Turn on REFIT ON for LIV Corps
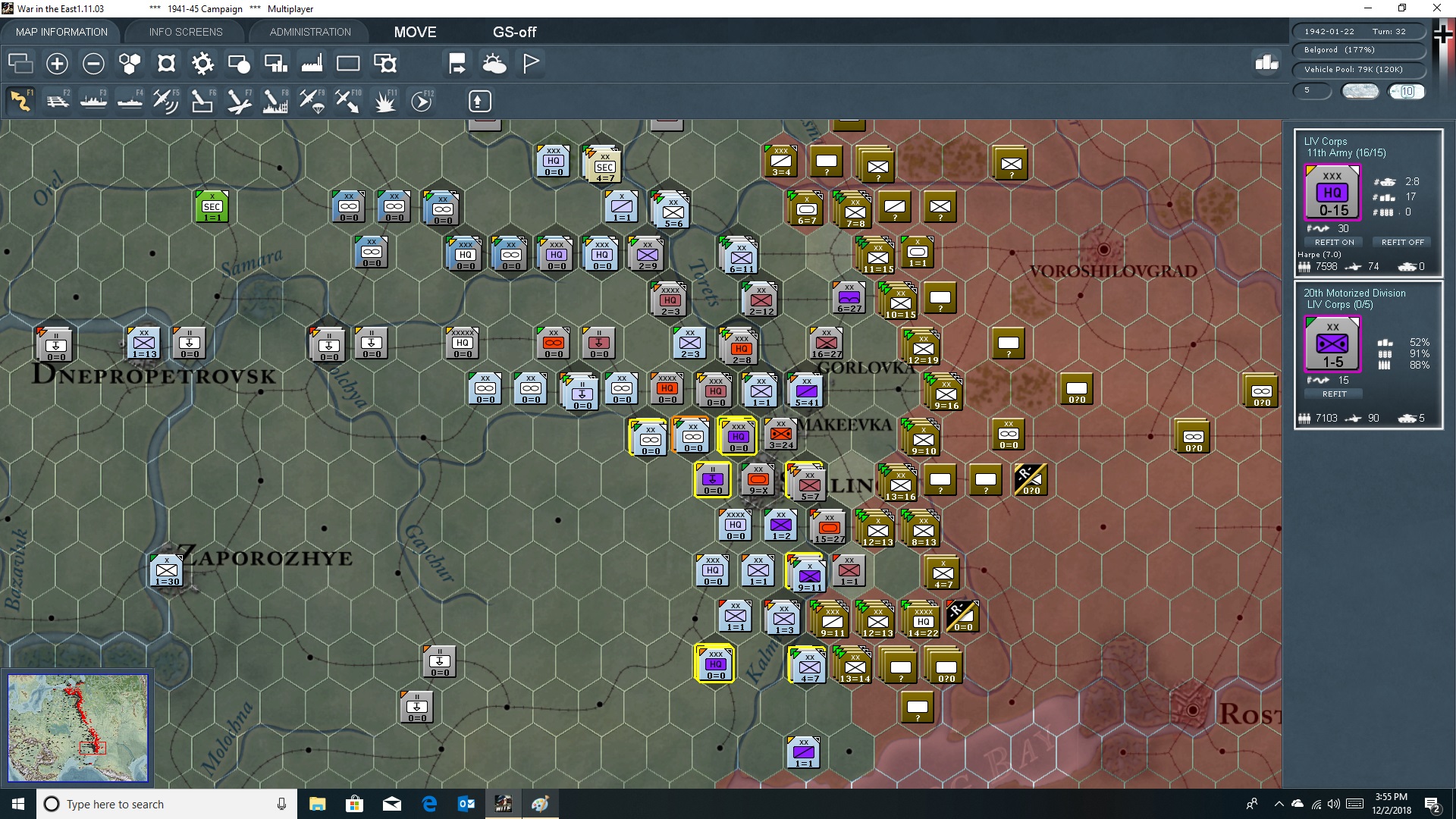The height and width of the screenshot is (819, 1456). [1334, 243]
